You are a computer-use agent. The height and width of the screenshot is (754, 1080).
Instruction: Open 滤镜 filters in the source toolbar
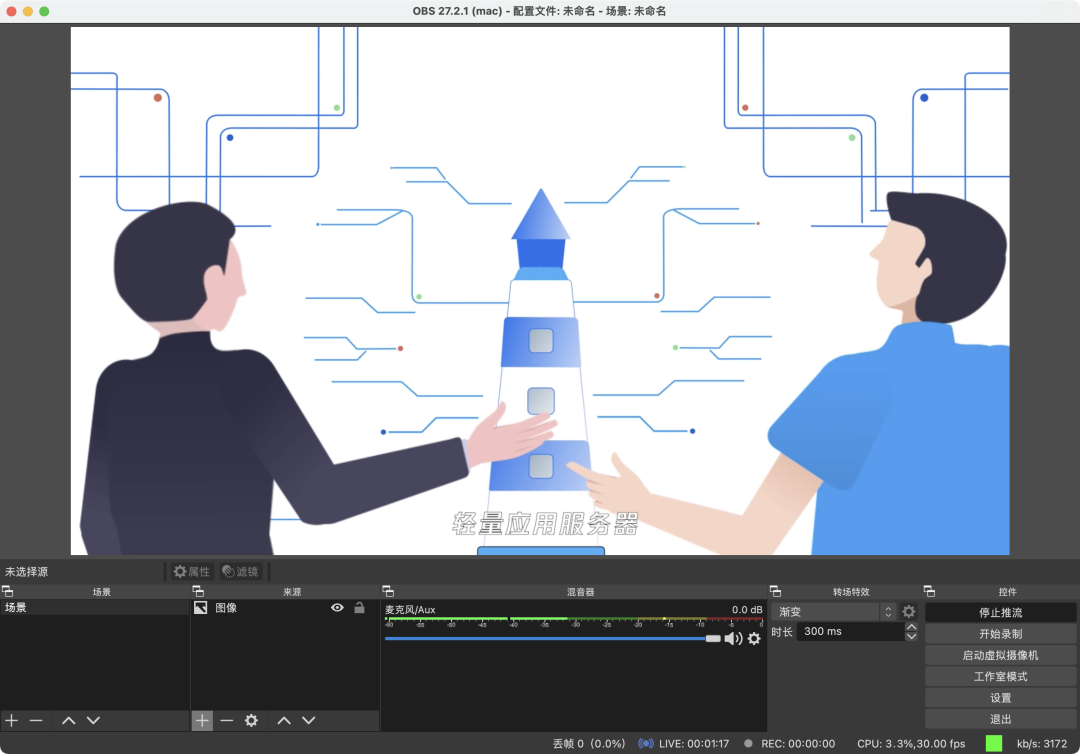(x=240, y=572)
